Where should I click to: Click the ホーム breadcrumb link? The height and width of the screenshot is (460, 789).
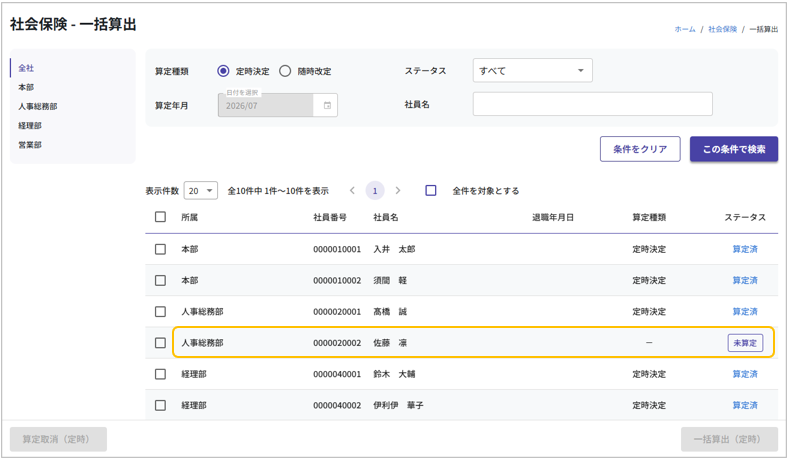pos(685,30)
